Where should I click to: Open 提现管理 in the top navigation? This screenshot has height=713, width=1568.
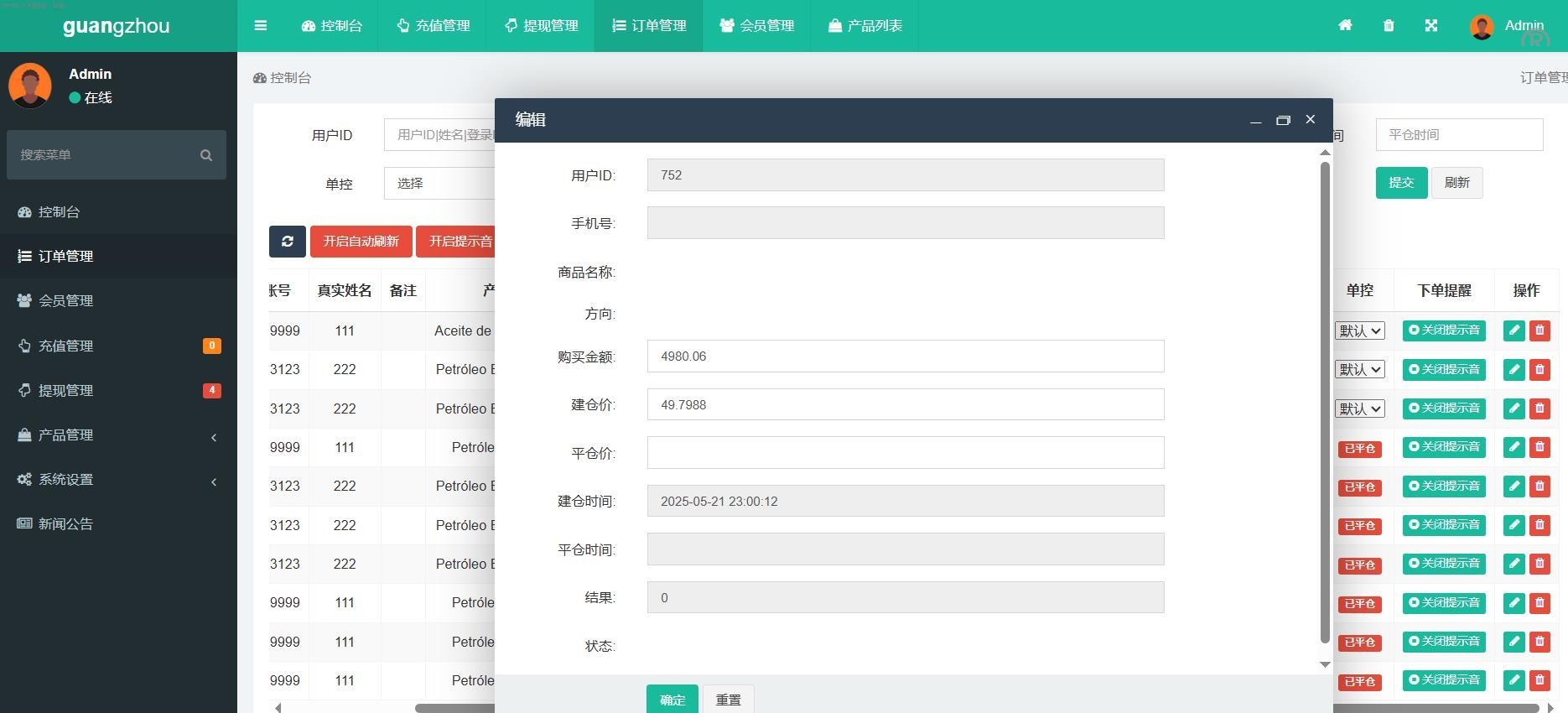541,26
